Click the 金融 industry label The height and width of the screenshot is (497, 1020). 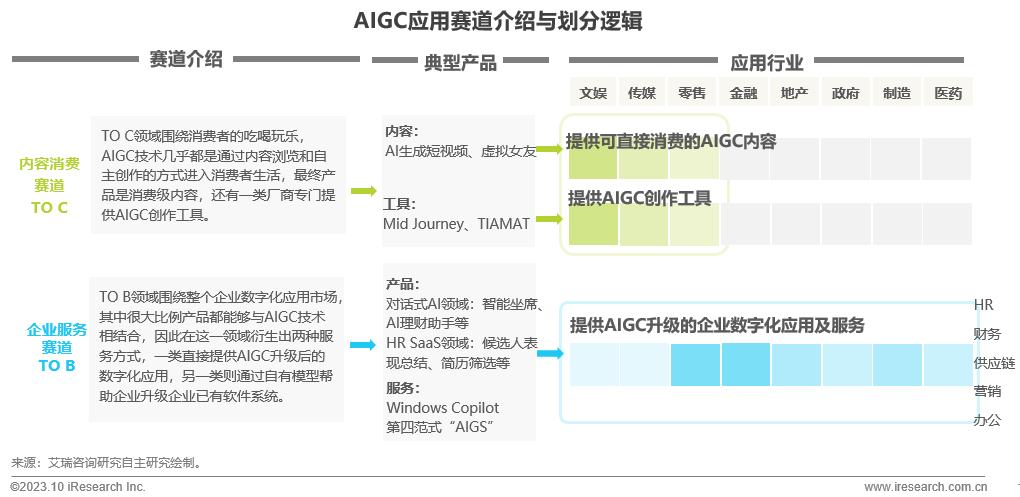[743, 93]
